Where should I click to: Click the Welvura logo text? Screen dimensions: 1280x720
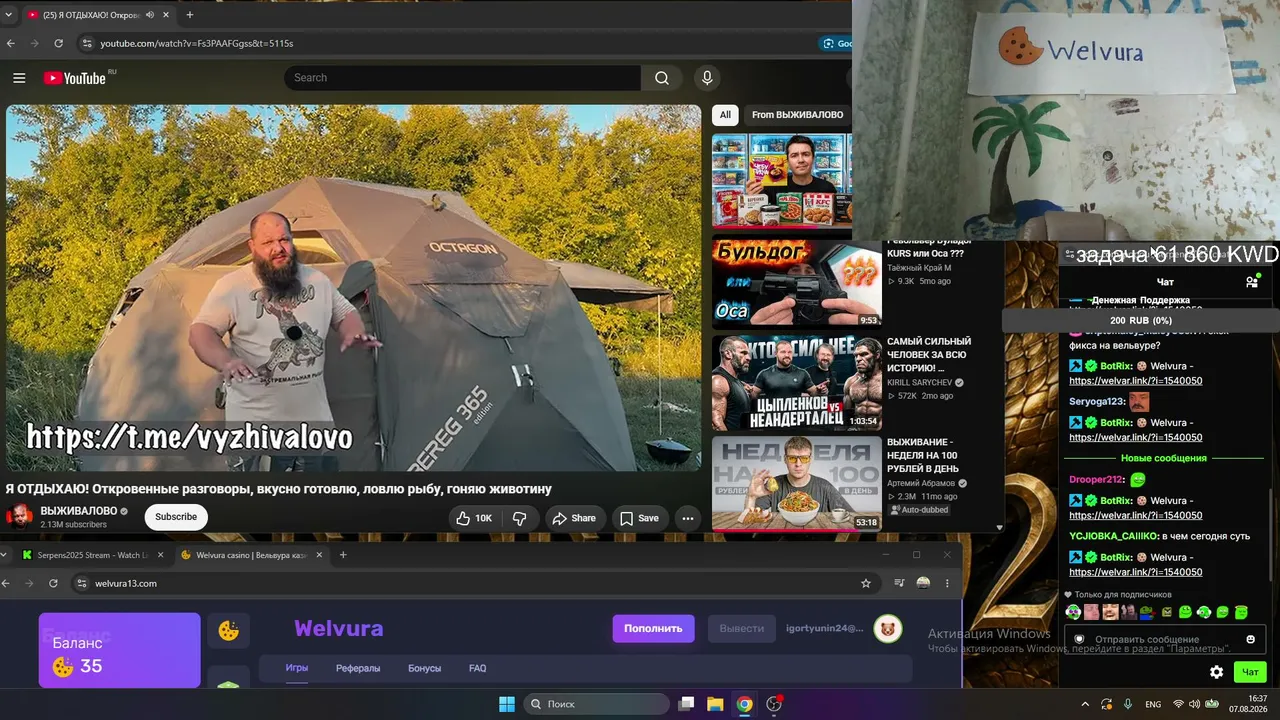(338, 628)
